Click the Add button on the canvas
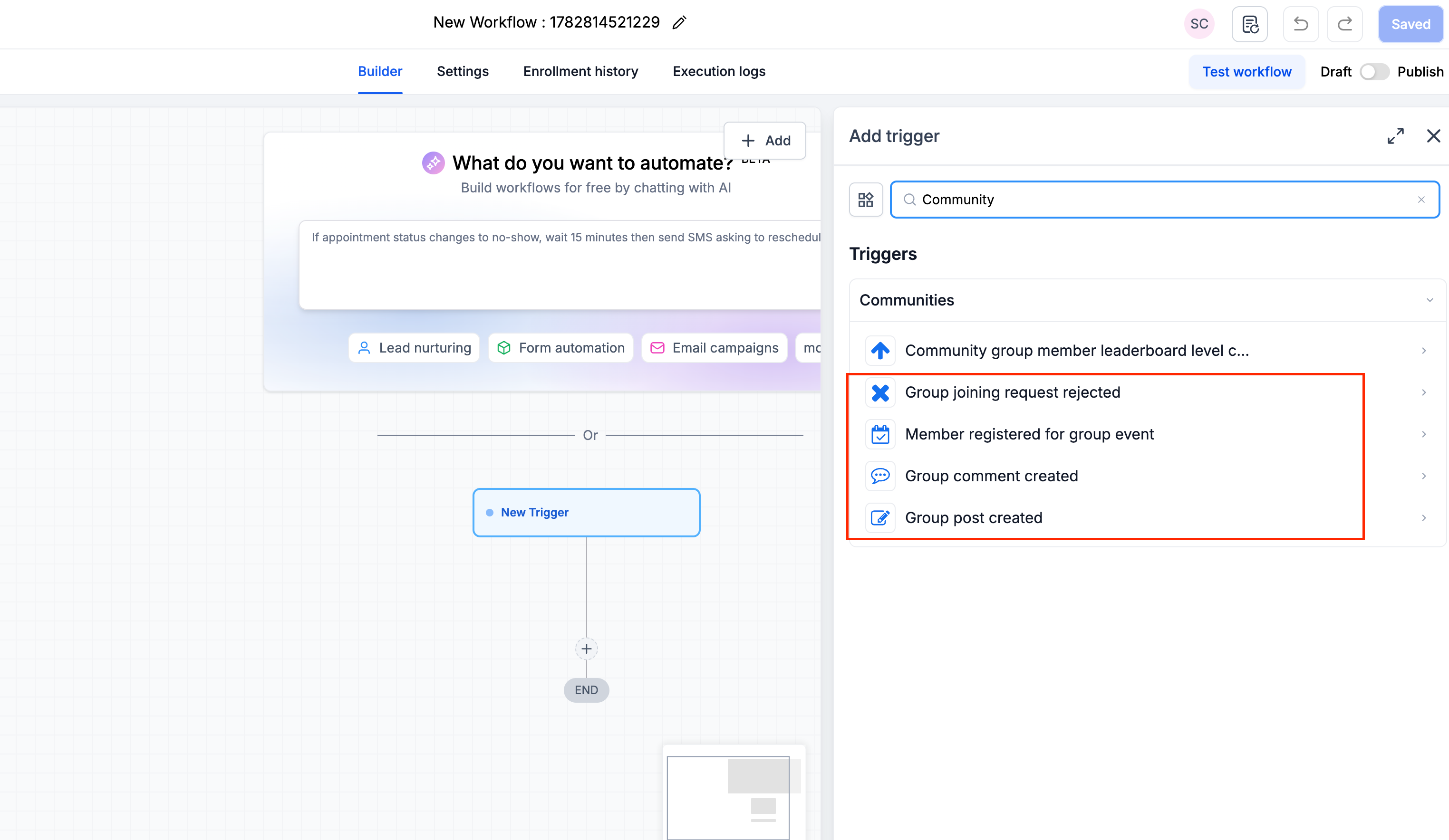1449x840 pixels. 765,140
